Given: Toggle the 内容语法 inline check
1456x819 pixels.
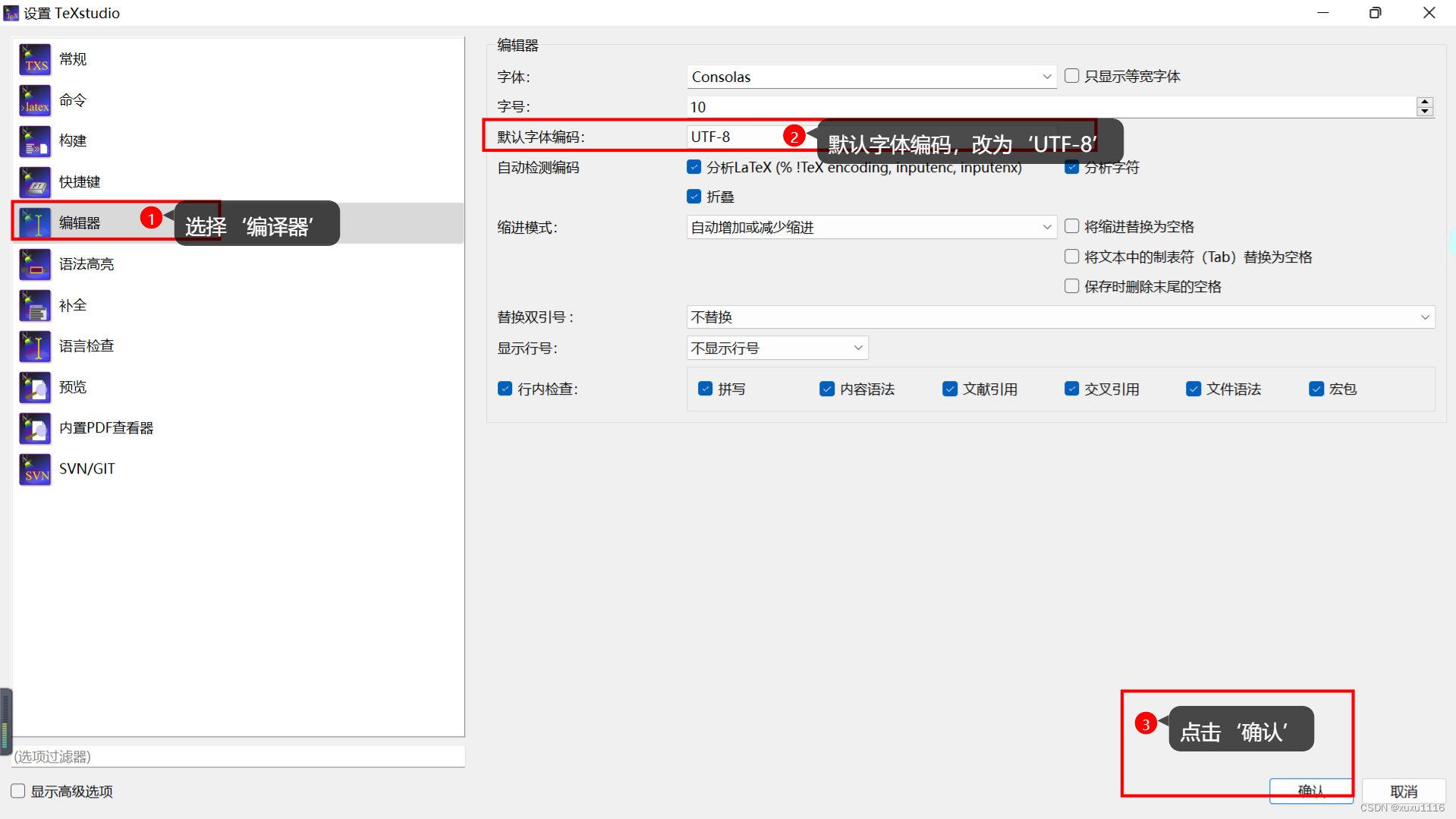Looking at the screenshot, I should 827,389.
